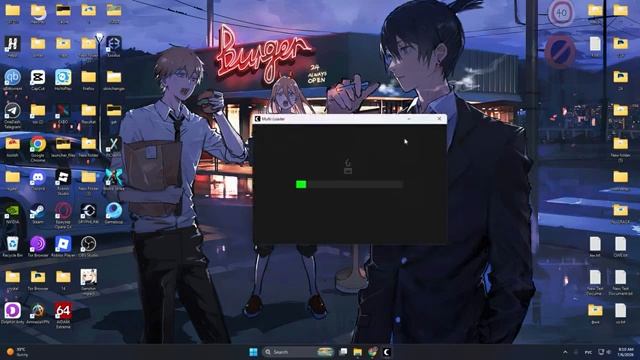Click the Windows Start button
640x360 pixels.
point(253,352)
